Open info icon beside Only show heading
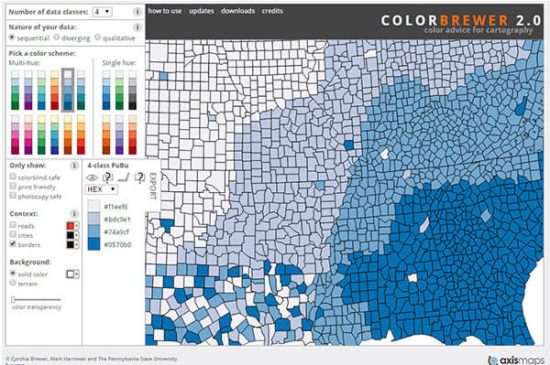The height and width of the screenshot is (365, 550). tap(74, 165)
